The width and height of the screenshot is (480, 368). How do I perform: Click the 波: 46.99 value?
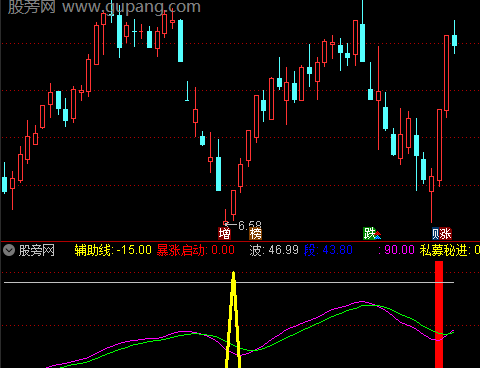[x=274, y=250]
